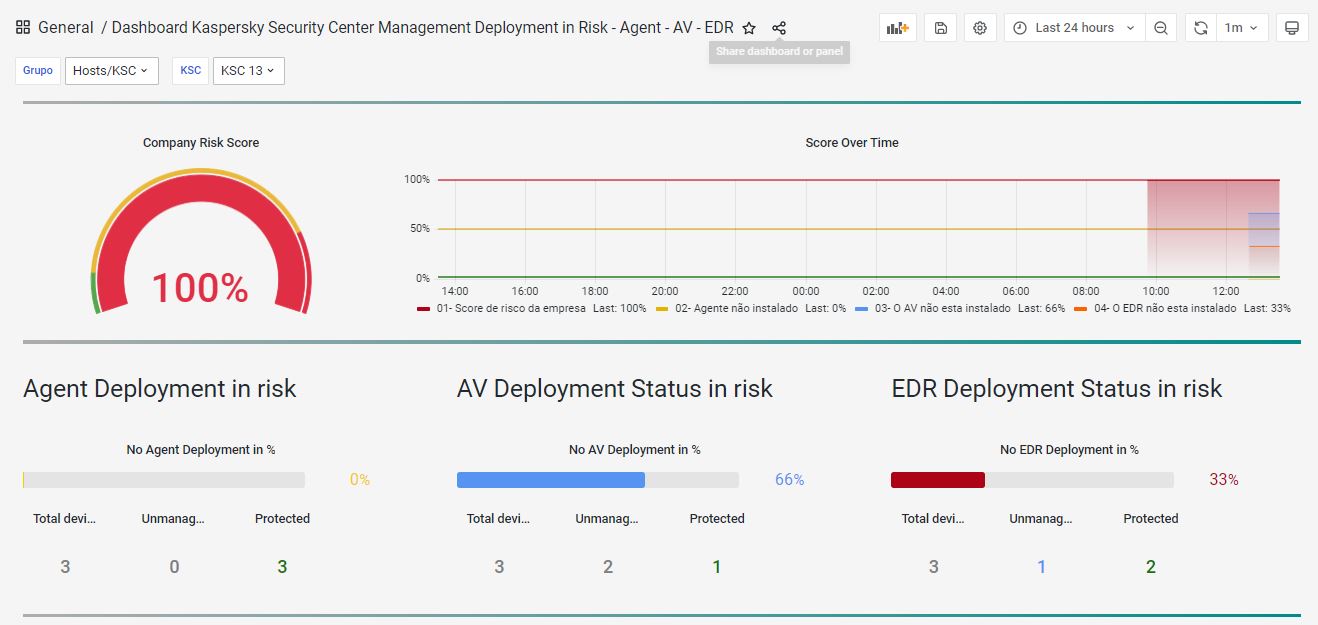Screen dimensions: 1318x625
Task: Zoom out the time range
Action: click(1161, 28)
